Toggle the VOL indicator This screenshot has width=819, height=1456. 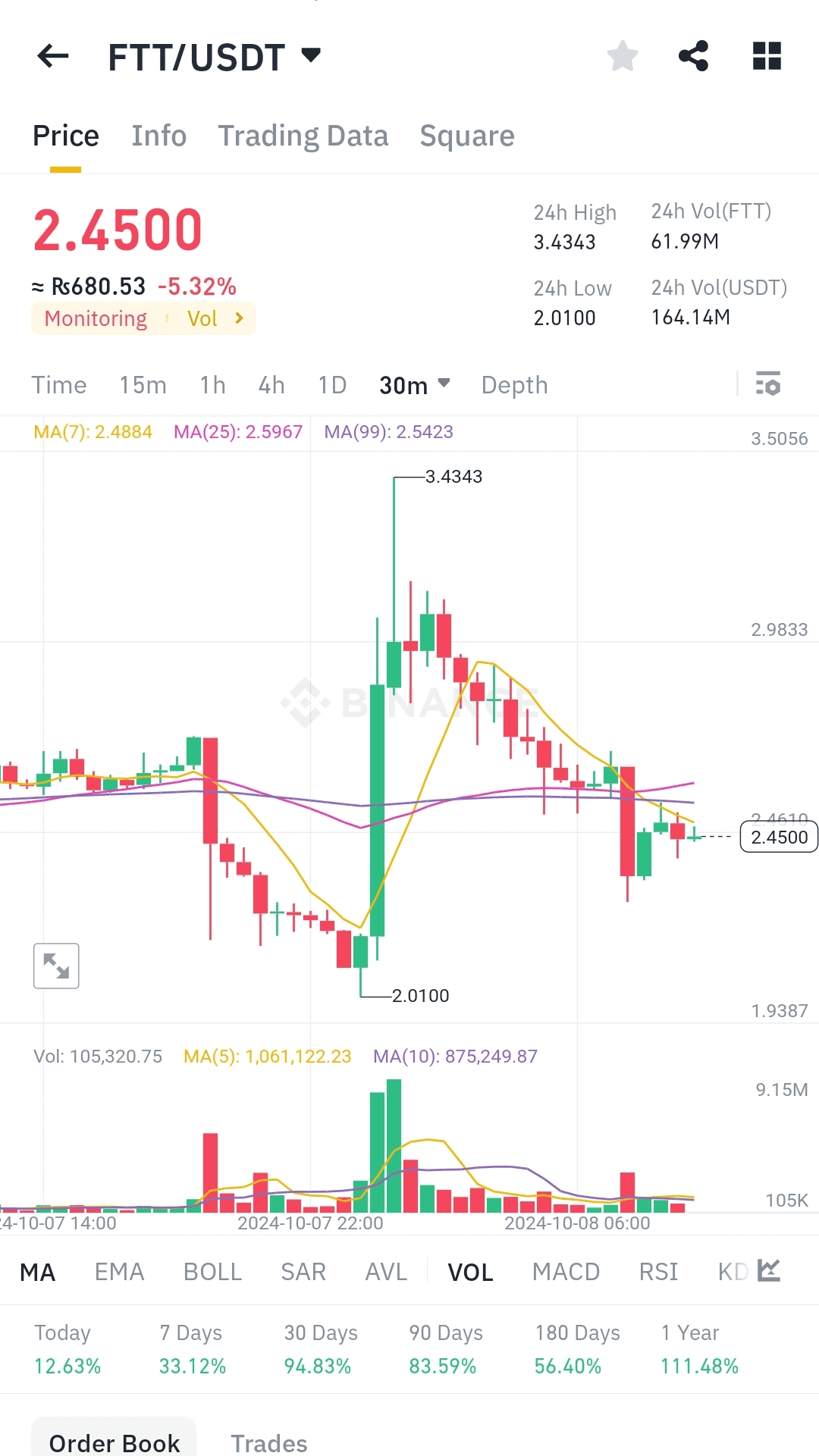470,1273
